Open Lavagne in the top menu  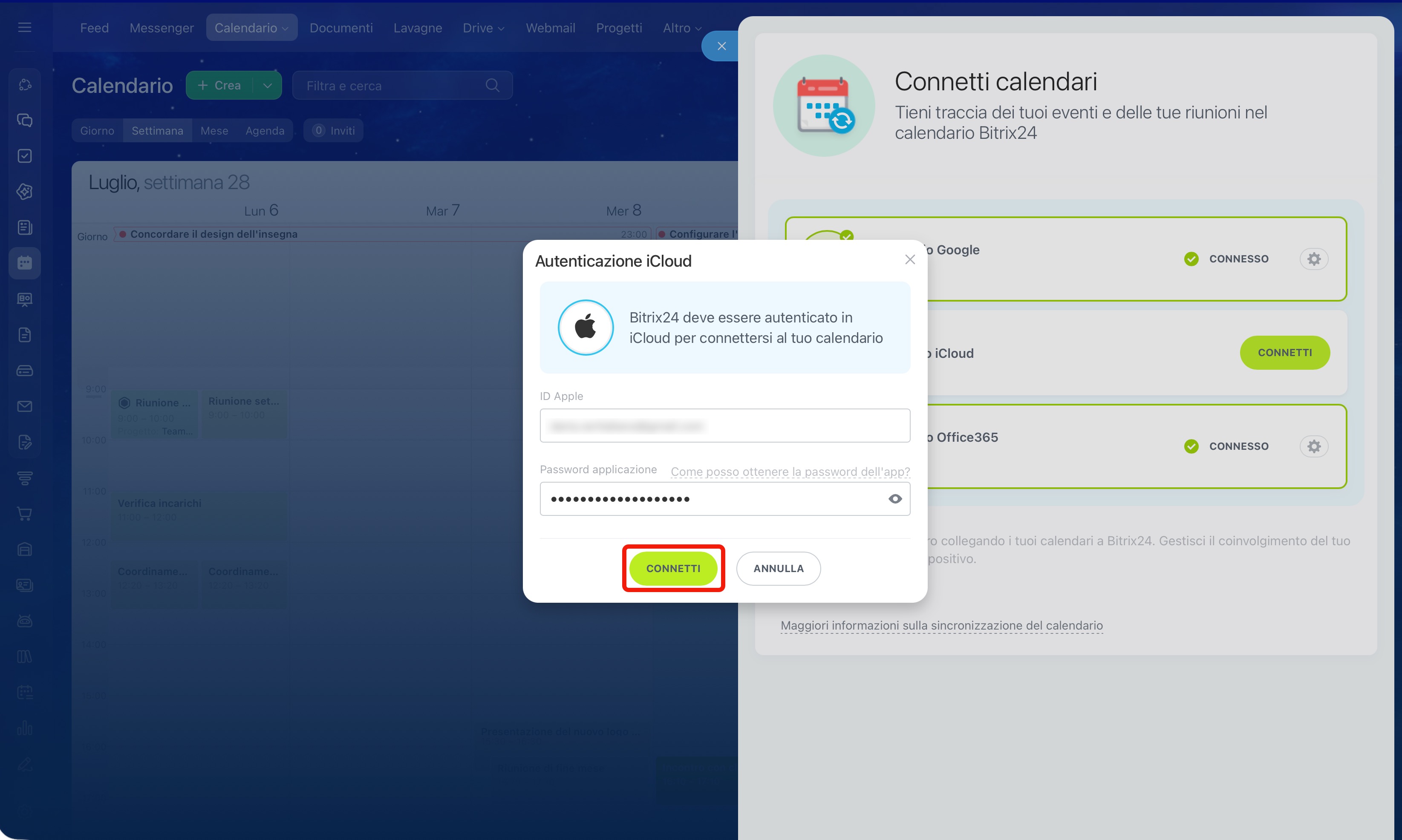[x=418, y=28]
